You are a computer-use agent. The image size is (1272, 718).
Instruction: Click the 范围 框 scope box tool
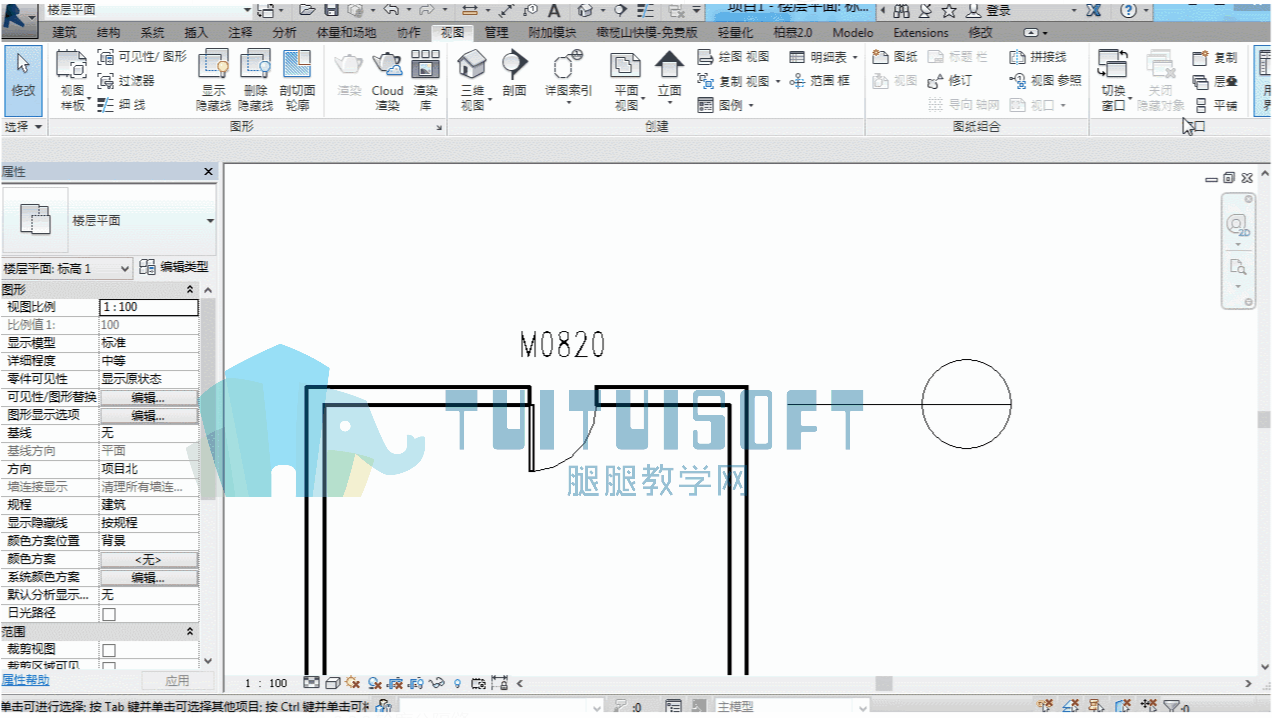(x=820, y=81)
